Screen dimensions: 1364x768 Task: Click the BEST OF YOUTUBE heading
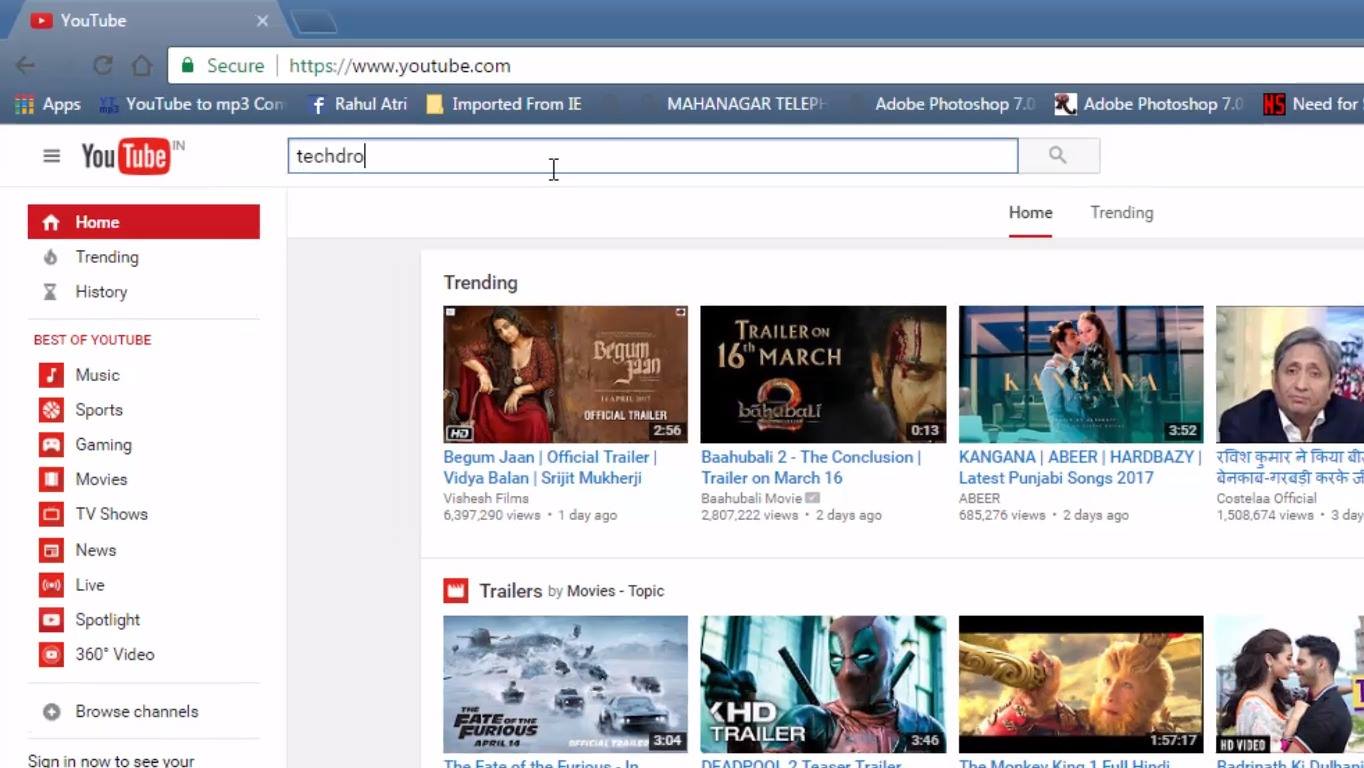coord(92,340)
